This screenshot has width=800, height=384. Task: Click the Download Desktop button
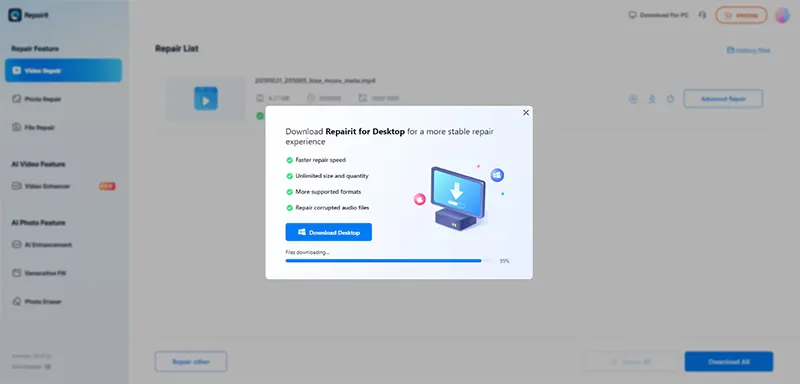(x=329, y=232)
